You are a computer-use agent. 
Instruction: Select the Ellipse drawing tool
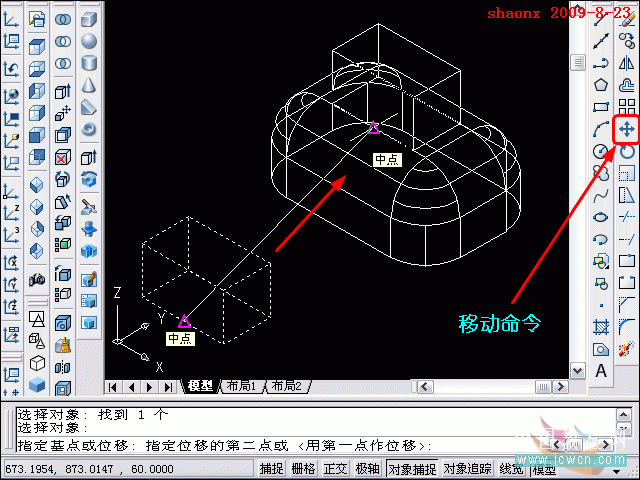[x=601, y=217]
